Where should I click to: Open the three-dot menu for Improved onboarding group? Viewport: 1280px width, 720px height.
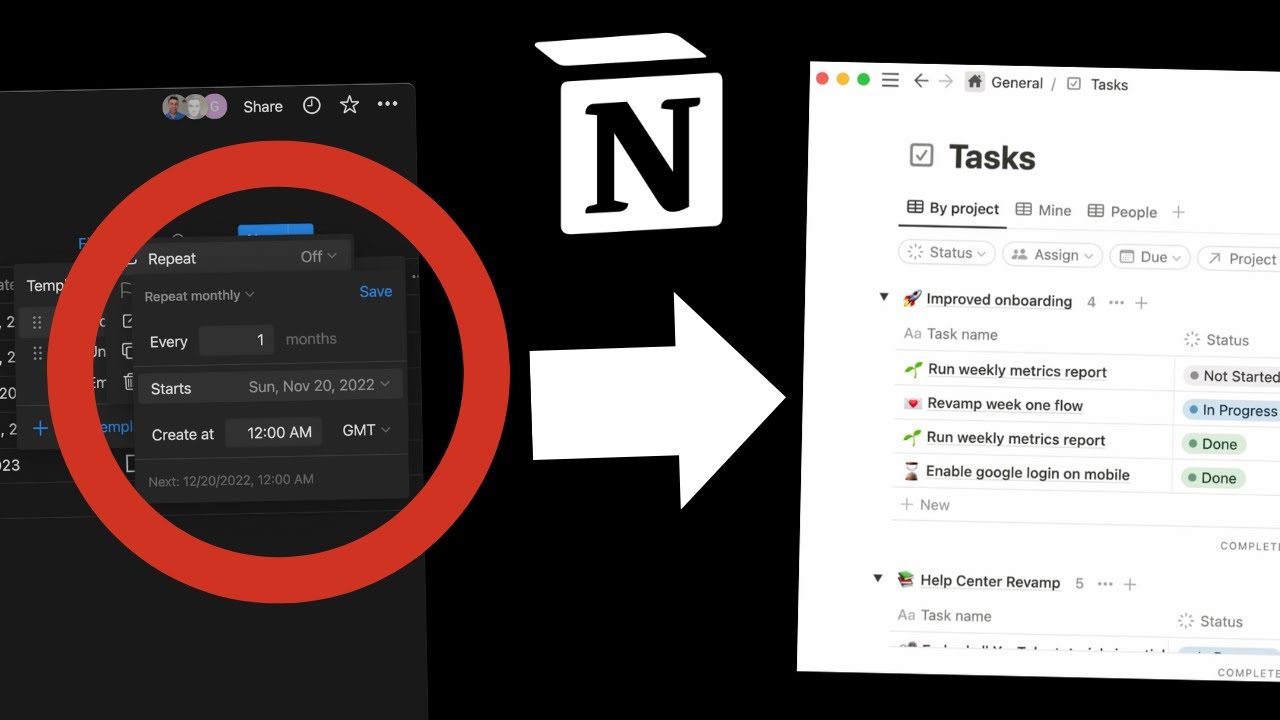click(1117, 302)
